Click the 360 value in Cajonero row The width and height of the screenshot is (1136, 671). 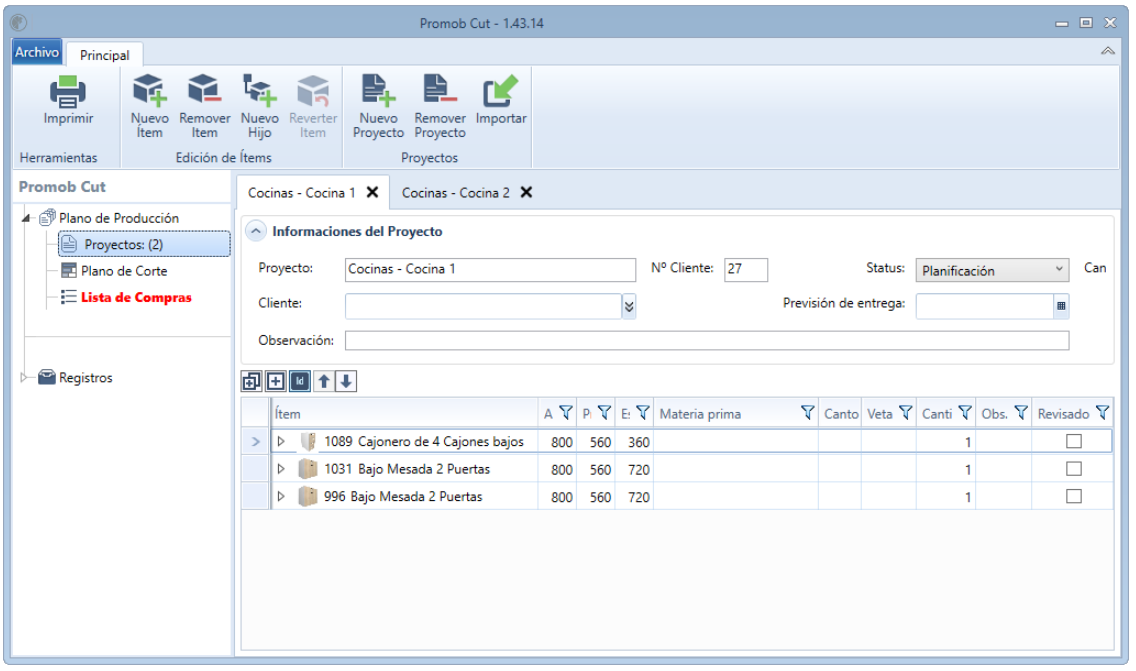click(x=638, y=442)
